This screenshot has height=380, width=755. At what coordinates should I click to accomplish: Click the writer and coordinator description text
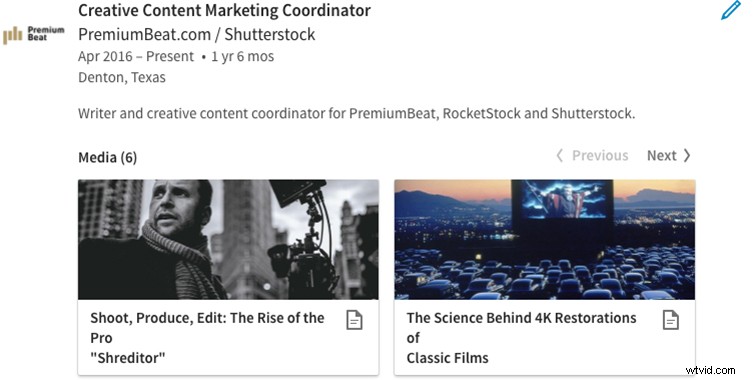coord(357,114)
